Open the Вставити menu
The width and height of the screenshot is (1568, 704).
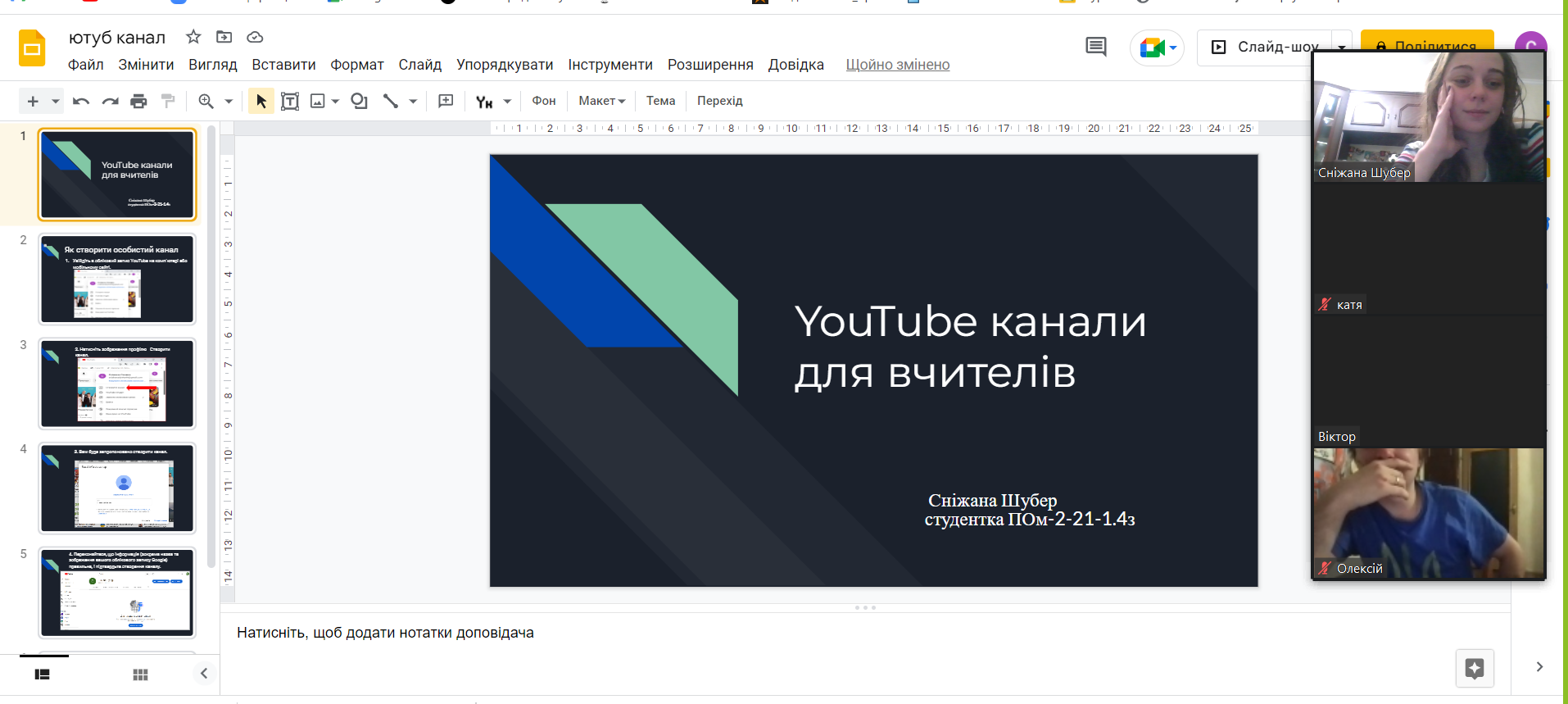(283, 65)
